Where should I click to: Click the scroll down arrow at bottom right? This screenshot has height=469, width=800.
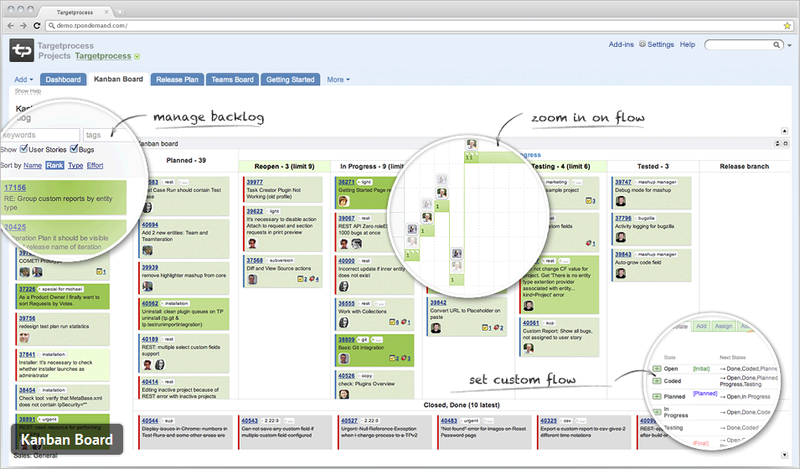(x=785, y=455)
